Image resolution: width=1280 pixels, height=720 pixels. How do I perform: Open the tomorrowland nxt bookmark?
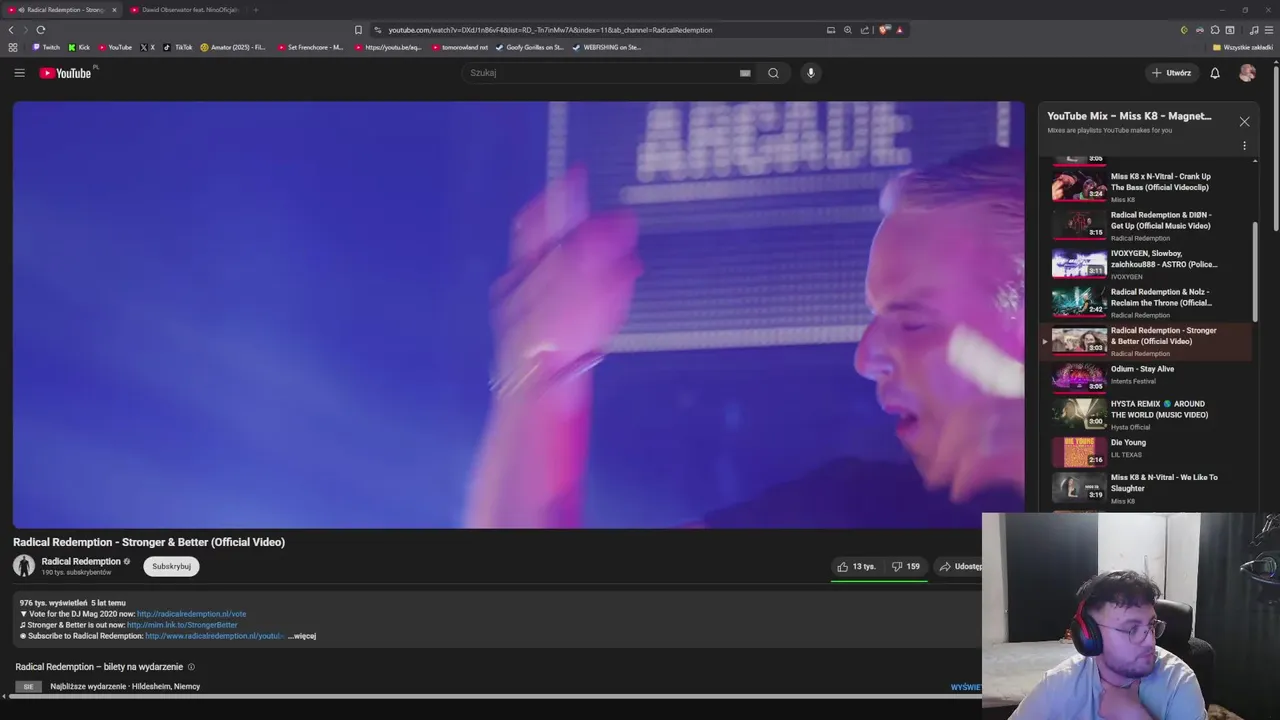pyautogui.click(x=460, y=47)
